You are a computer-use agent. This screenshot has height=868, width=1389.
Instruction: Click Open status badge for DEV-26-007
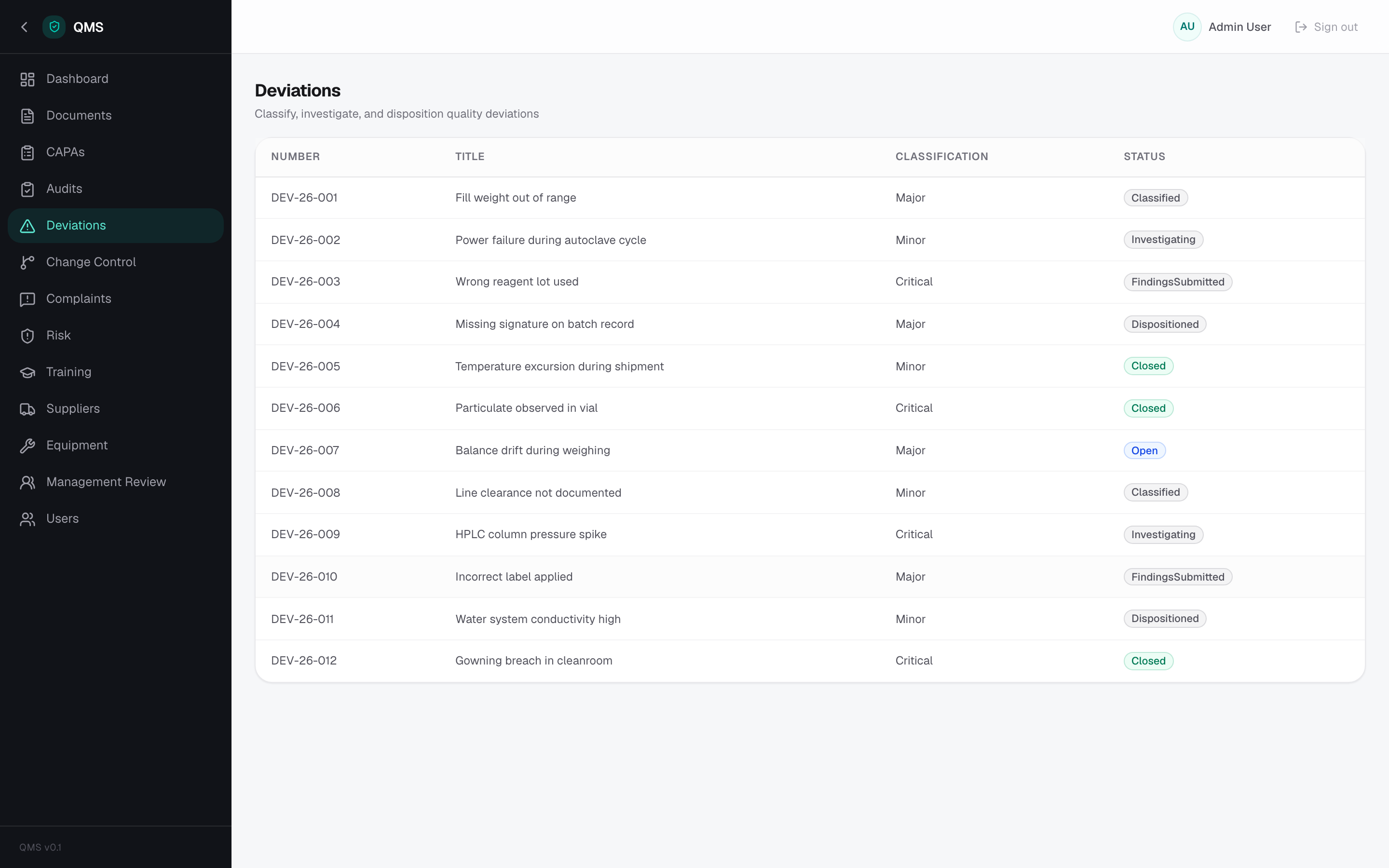(1144, 451)
